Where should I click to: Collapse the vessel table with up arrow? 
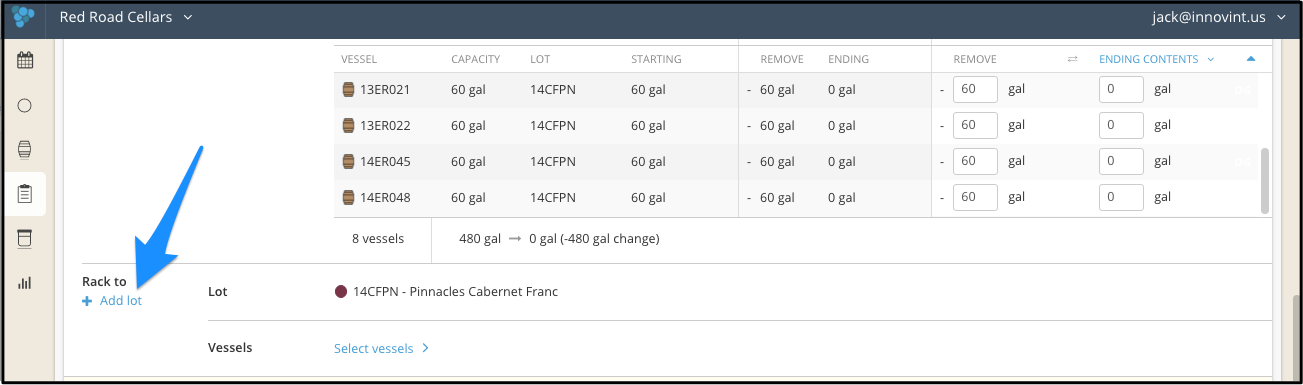[1250, 59]
